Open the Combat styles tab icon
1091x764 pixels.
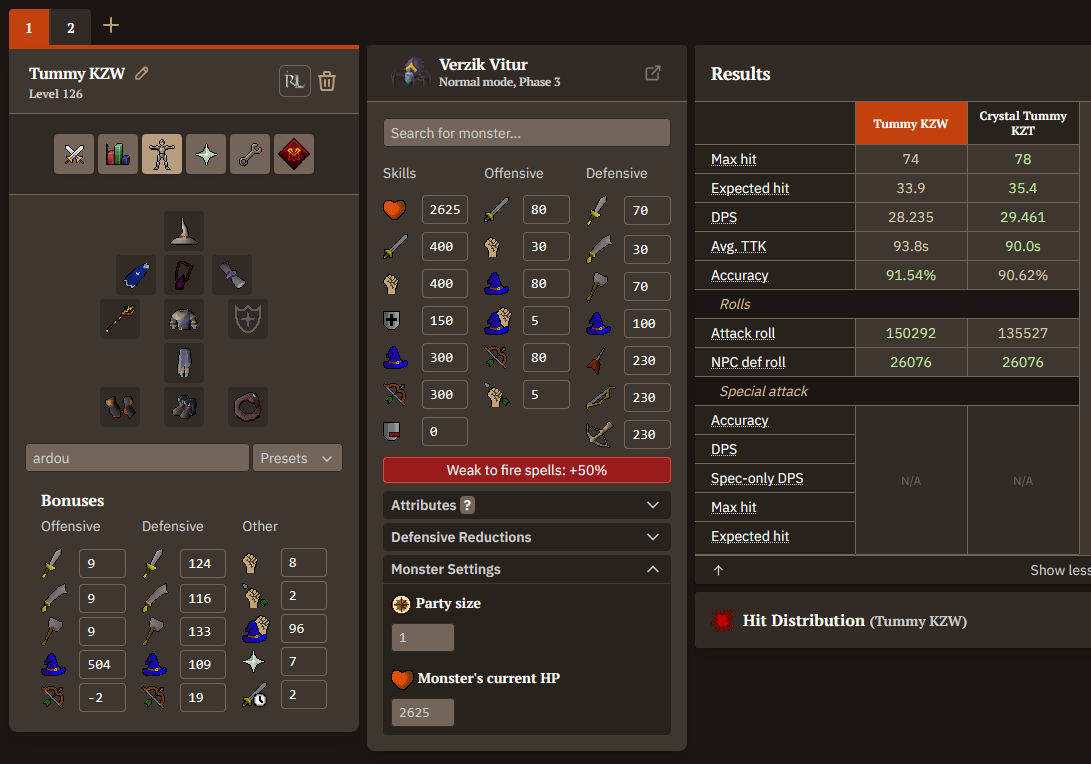coord(74,154)
